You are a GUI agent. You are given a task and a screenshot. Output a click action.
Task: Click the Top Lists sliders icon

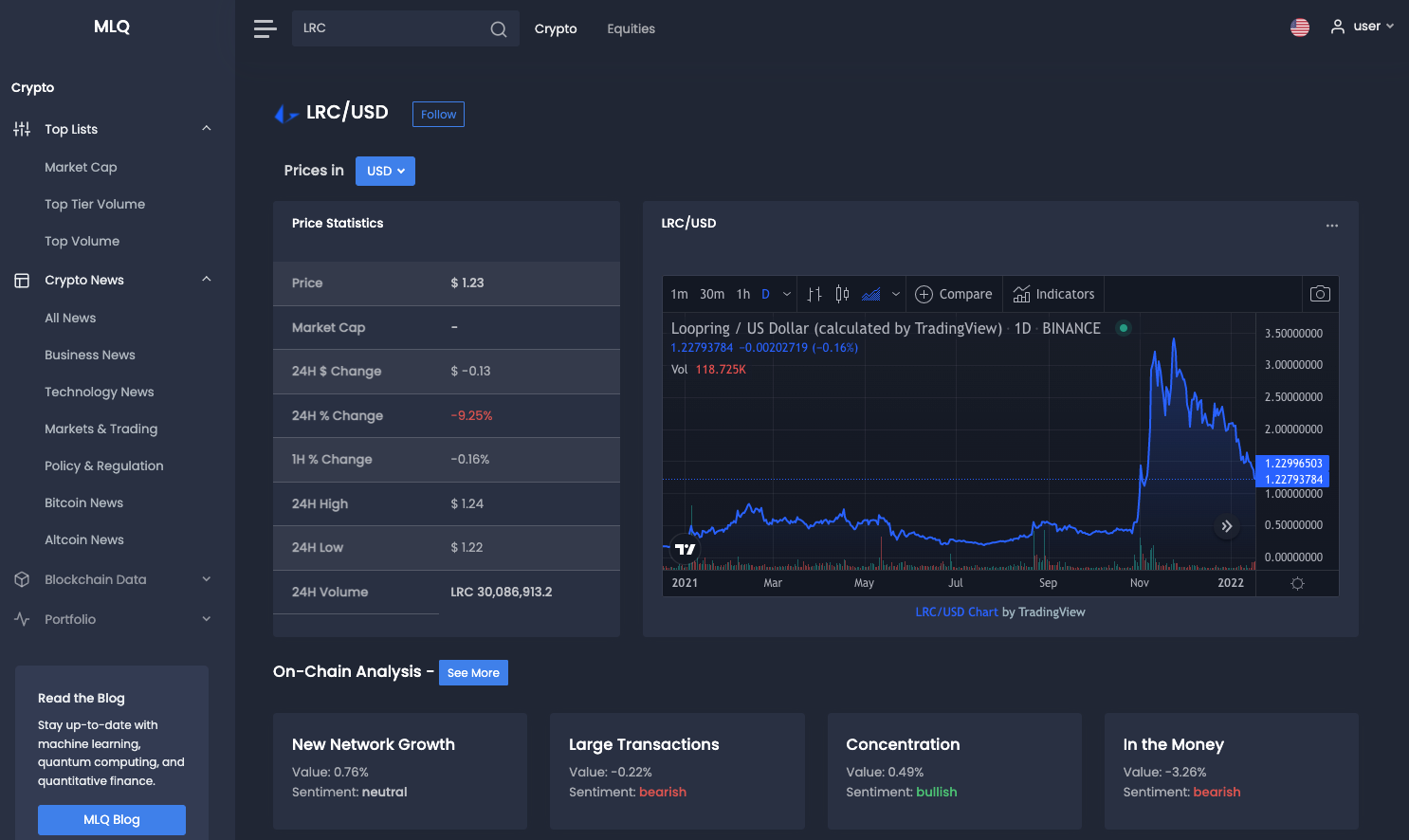tap(22, 129)
